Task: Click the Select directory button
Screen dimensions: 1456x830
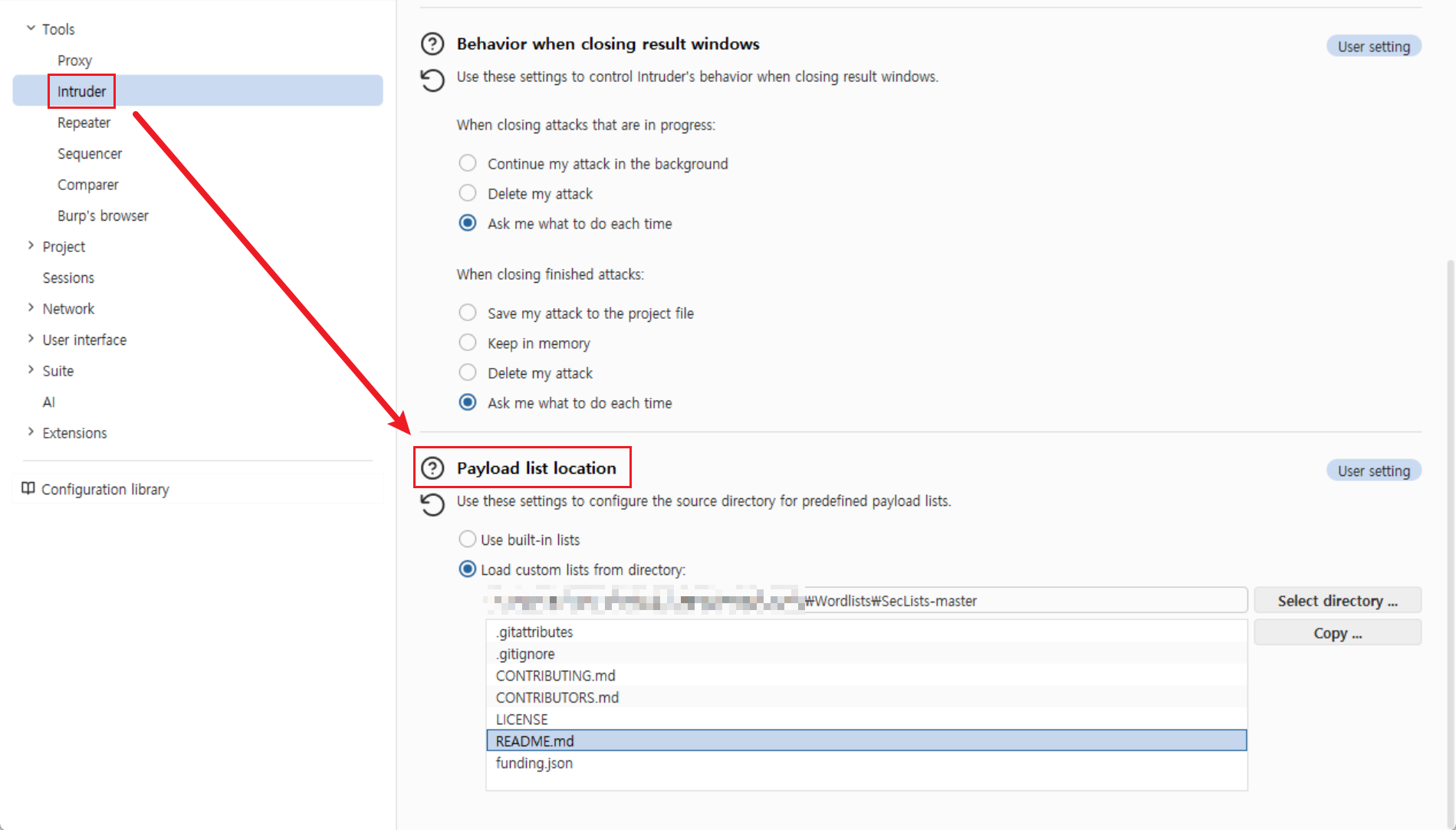Action: pyautogui.click(x=1337, y=601)
